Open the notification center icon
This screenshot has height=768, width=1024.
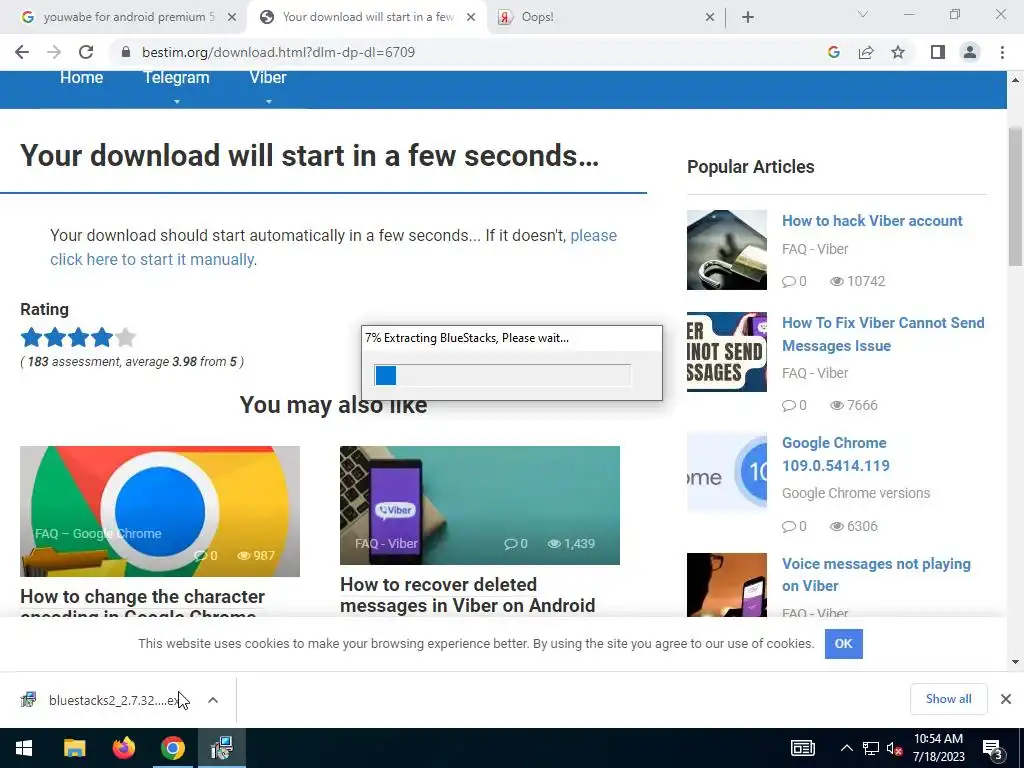[x=993, y=749]
